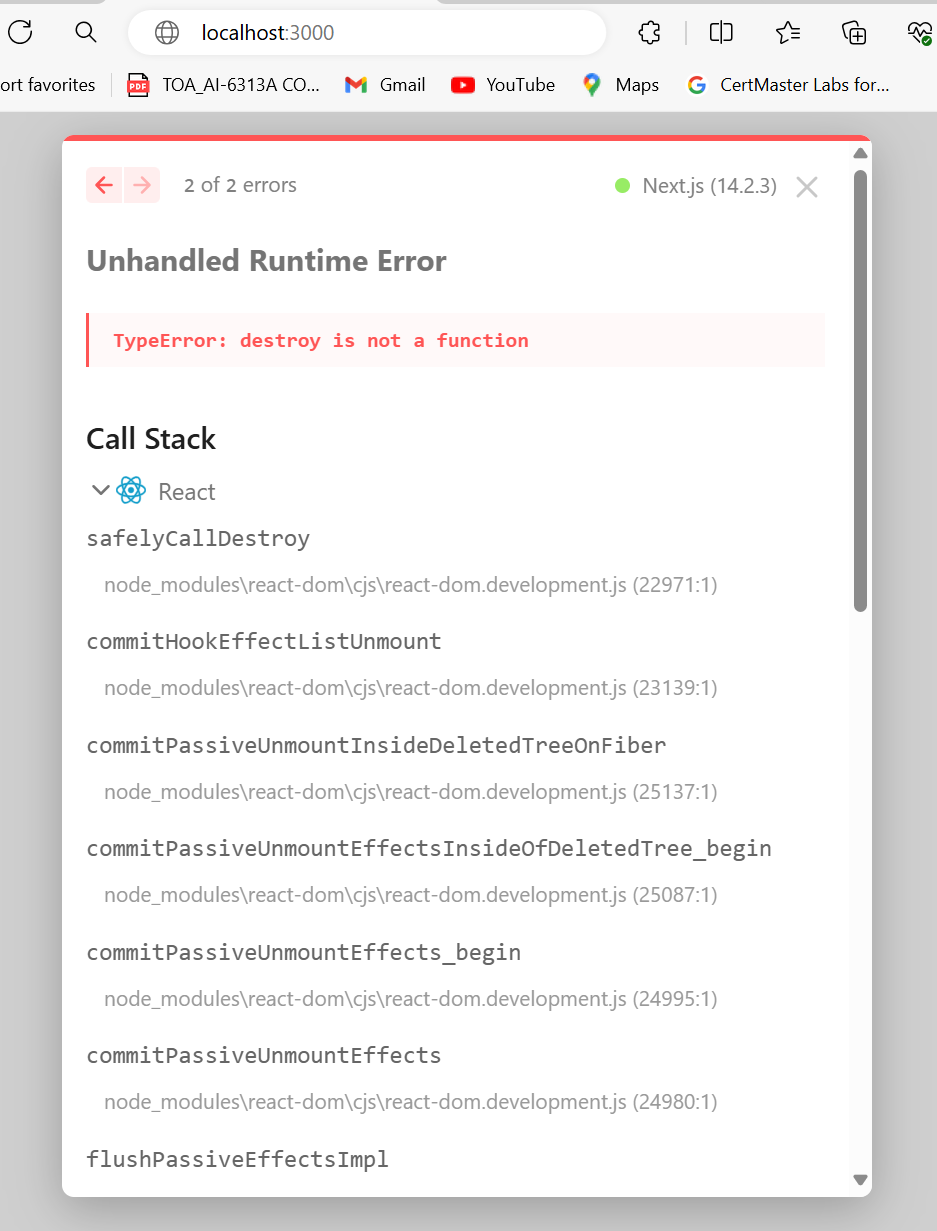The width and height of the screenshot is (937, 1231).
Task: Open the YouTube bookmark
Action: (503, 85)
